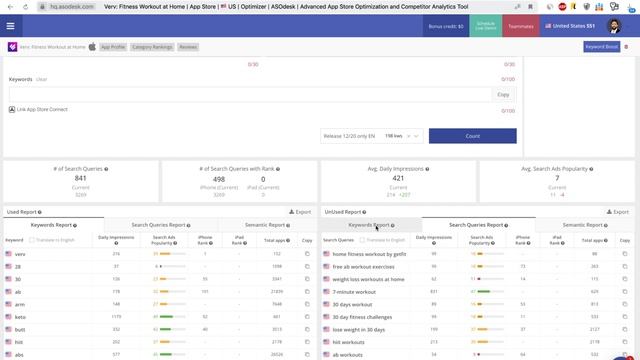The height and width of the screenshot is (360, 640).
Task: Copy the keyword keto
Action: (307, 317)
